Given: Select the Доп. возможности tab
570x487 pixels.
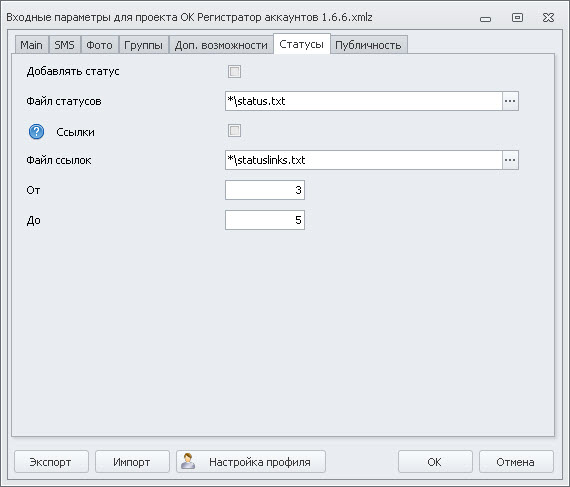Looking at the screenshot, I should coord(221,45).
